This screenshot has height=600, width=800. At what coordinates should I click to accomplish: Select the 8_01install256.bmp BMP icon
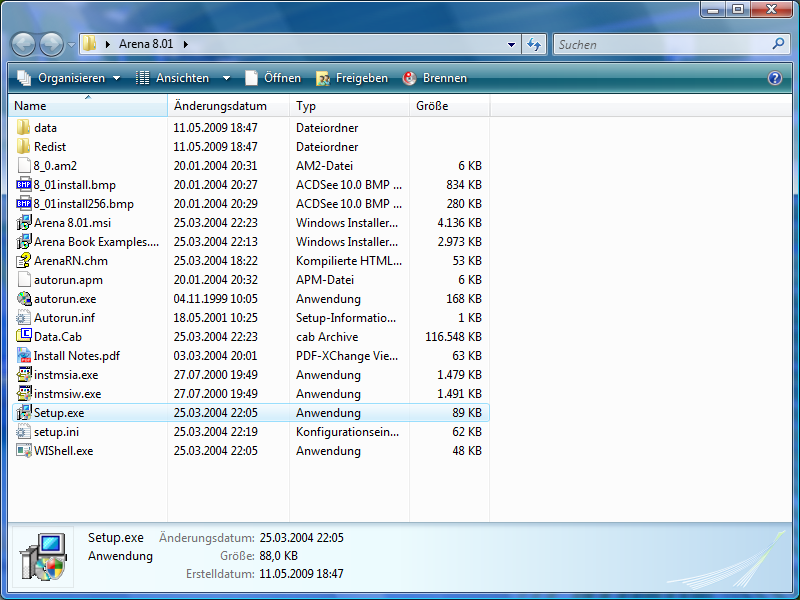coord(23,204)
